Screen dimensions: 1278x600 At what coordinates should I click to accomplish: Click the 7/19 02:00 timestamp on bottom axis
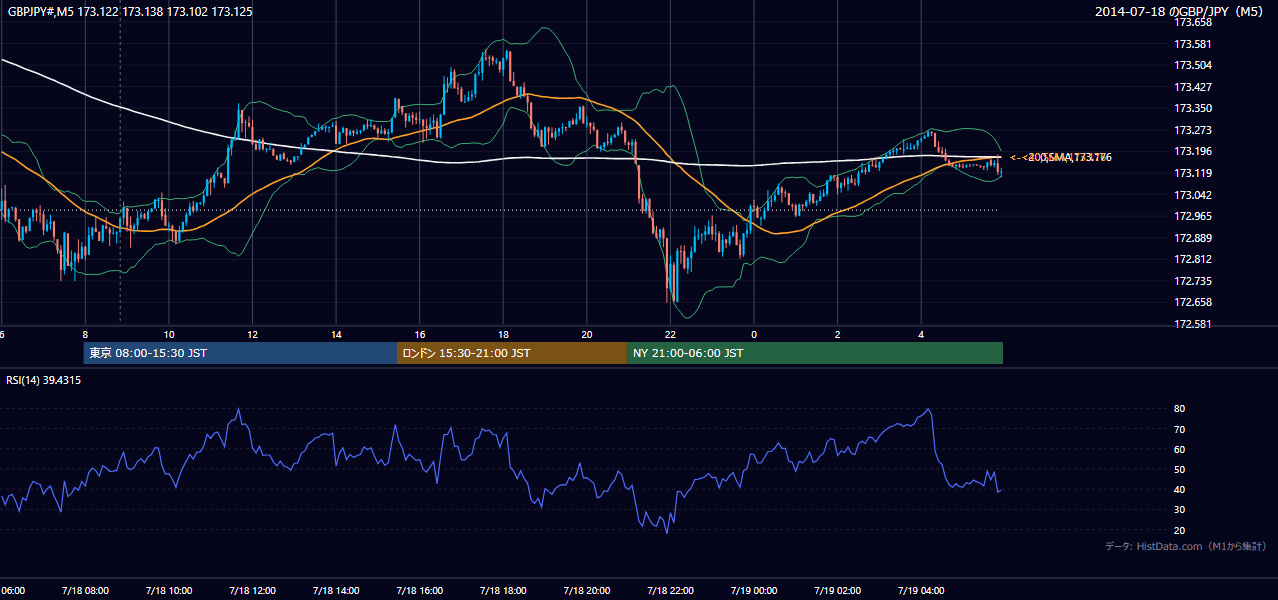(838, 590)
